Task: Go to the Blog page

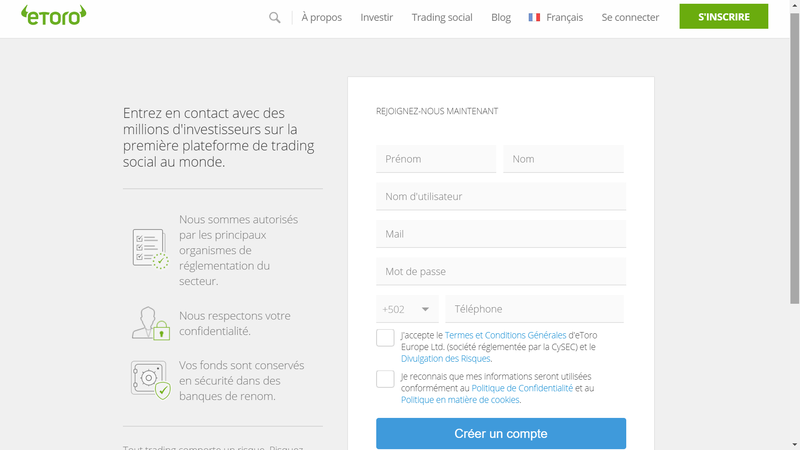Action: point(501,17)
